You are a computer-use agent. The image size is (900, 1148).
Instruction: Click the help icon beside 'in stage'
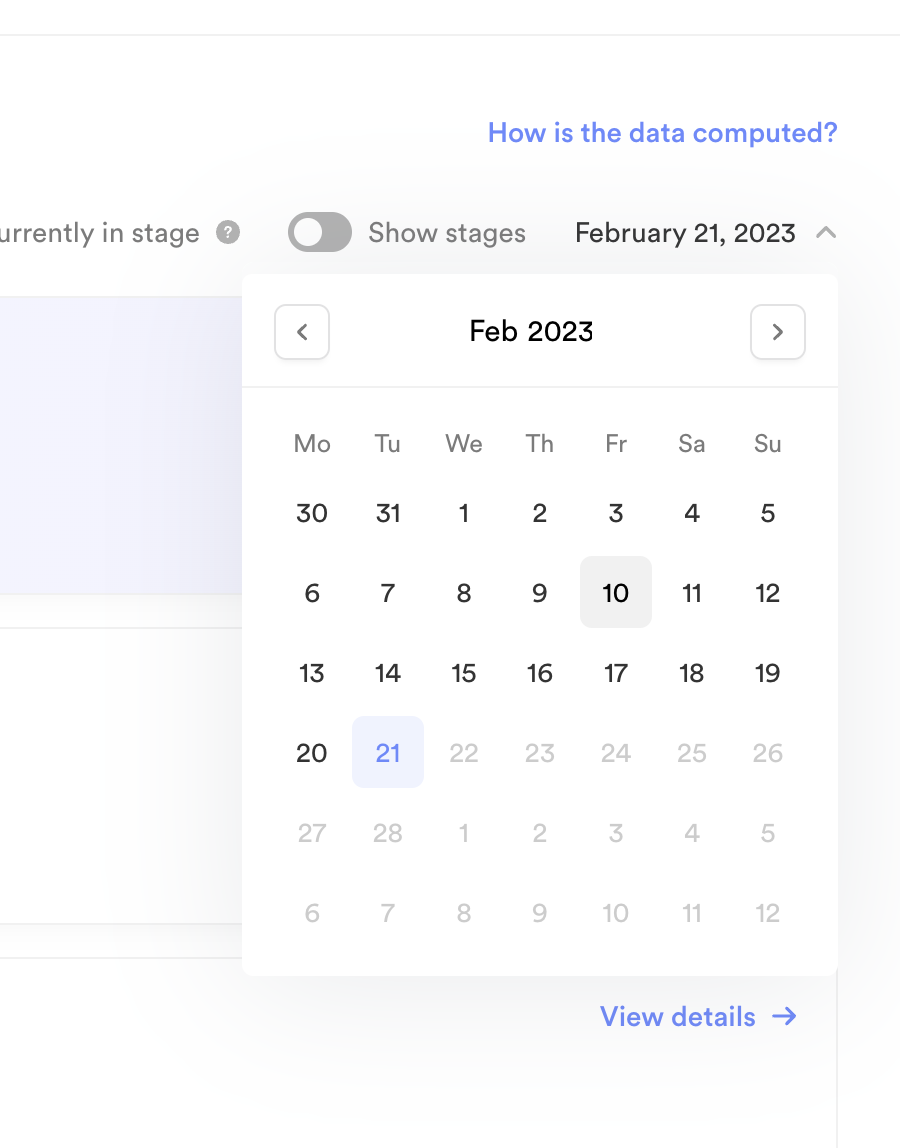point(228,233)
